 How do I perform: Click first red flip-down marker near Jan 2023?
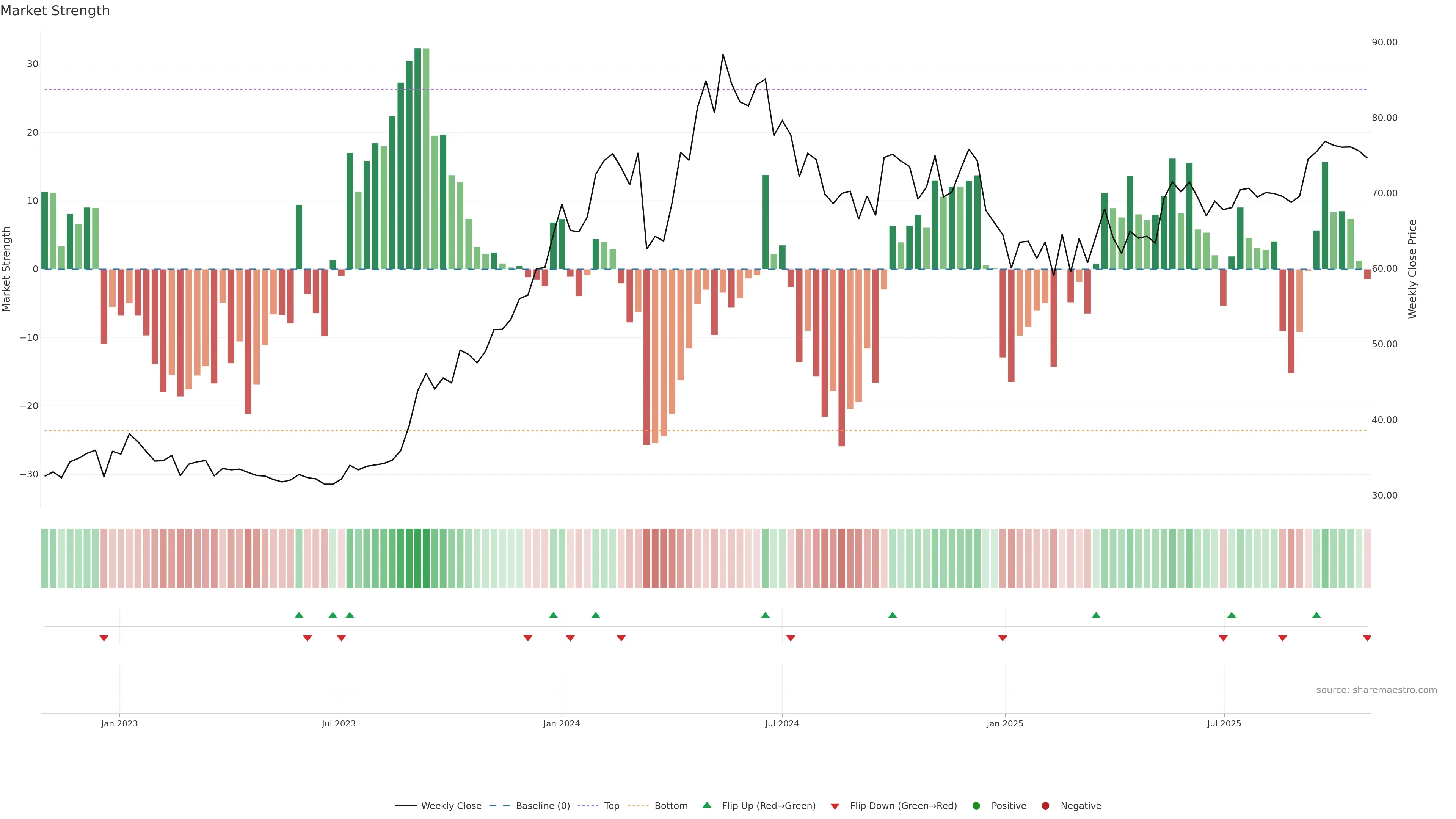tap(104, 638)
